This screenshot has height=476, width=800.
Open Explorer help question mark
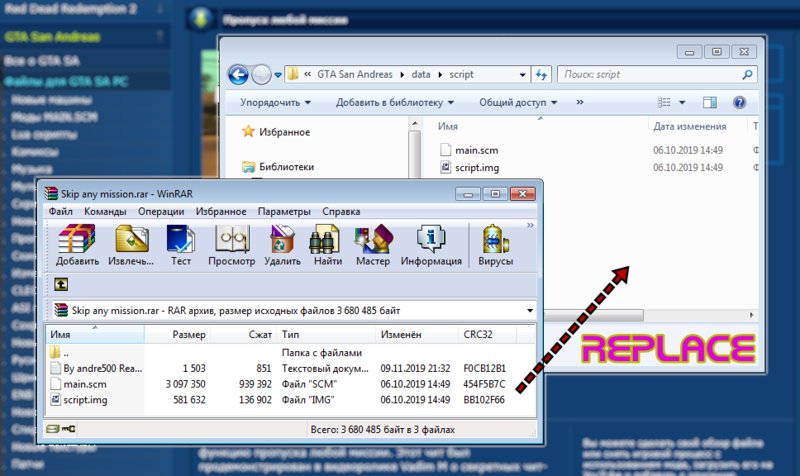pyautogui.click(x=739, y=103)
